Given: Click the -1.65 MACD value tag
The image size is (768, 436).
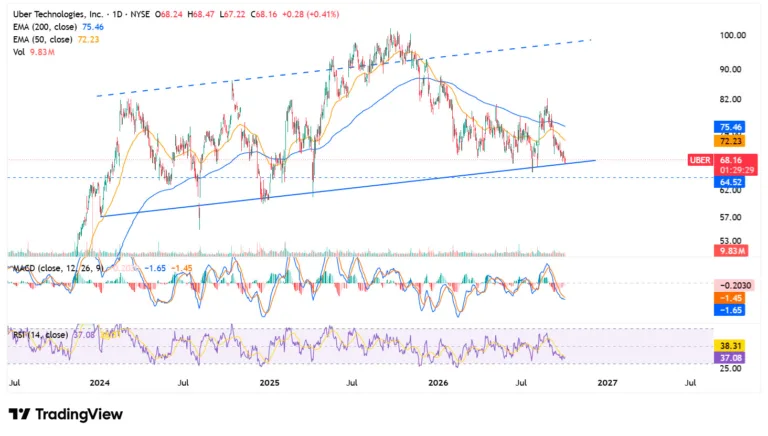Looking at the screenshot, I should pos(730,310).
